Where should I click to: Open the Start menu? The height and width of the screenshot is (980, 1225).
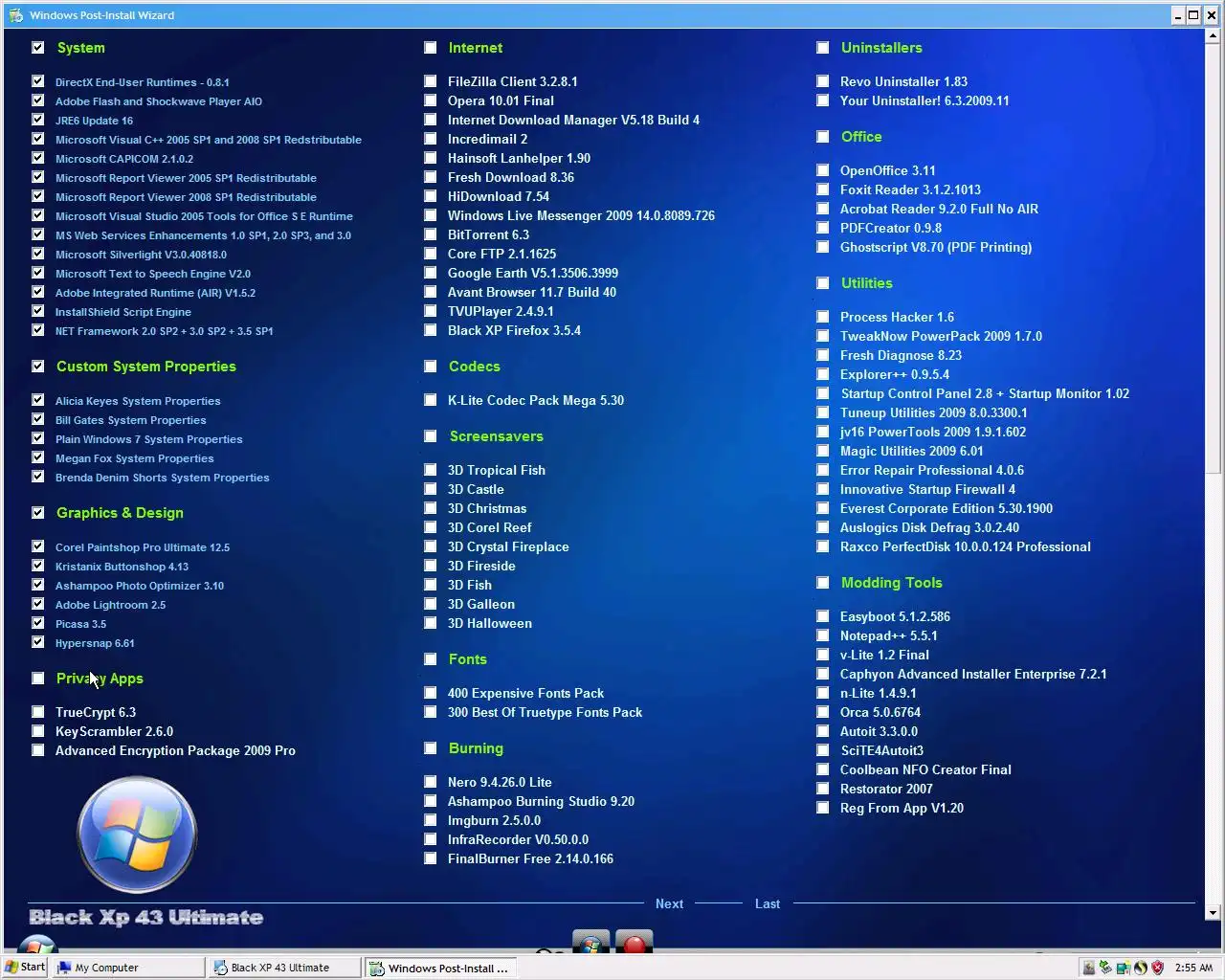pyautogui.click(x=25, y=967)
